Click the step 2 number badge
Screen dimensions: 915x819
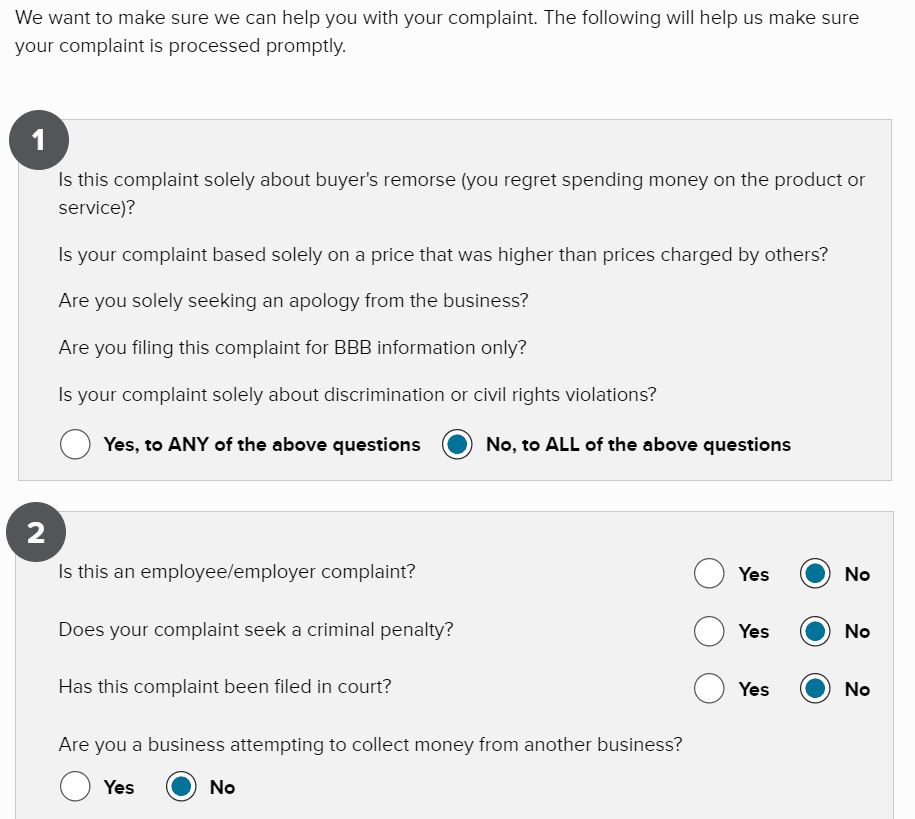(36, 531)
